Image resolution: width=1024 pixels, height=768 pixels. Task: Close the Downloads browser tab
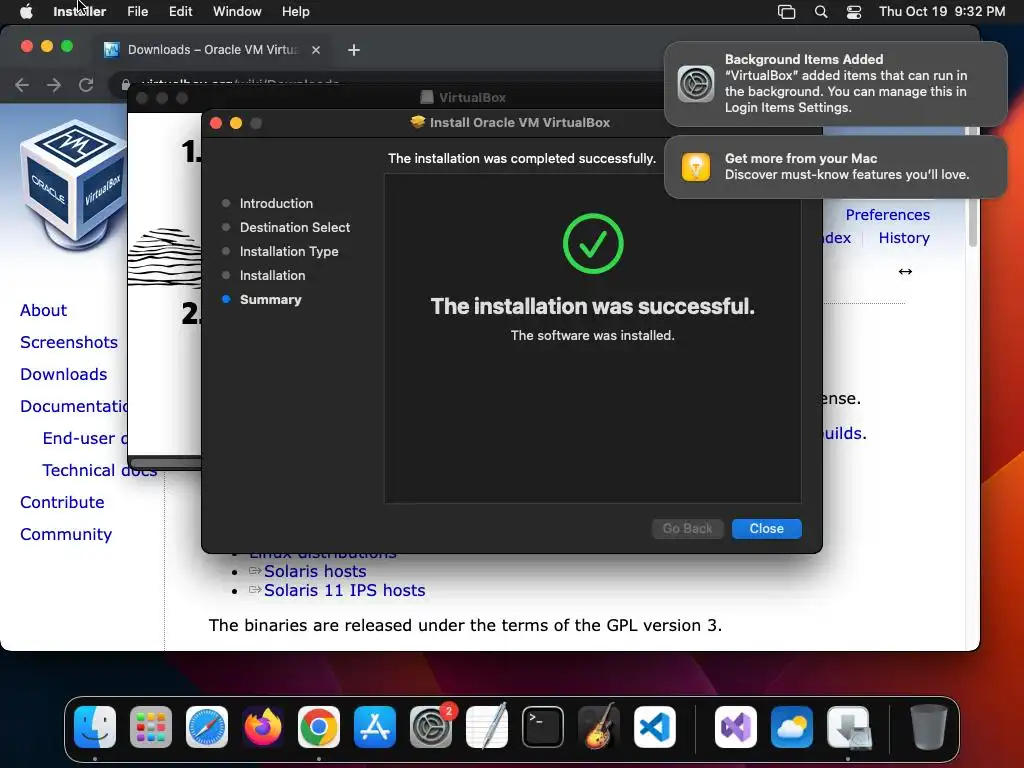(316, 50)
